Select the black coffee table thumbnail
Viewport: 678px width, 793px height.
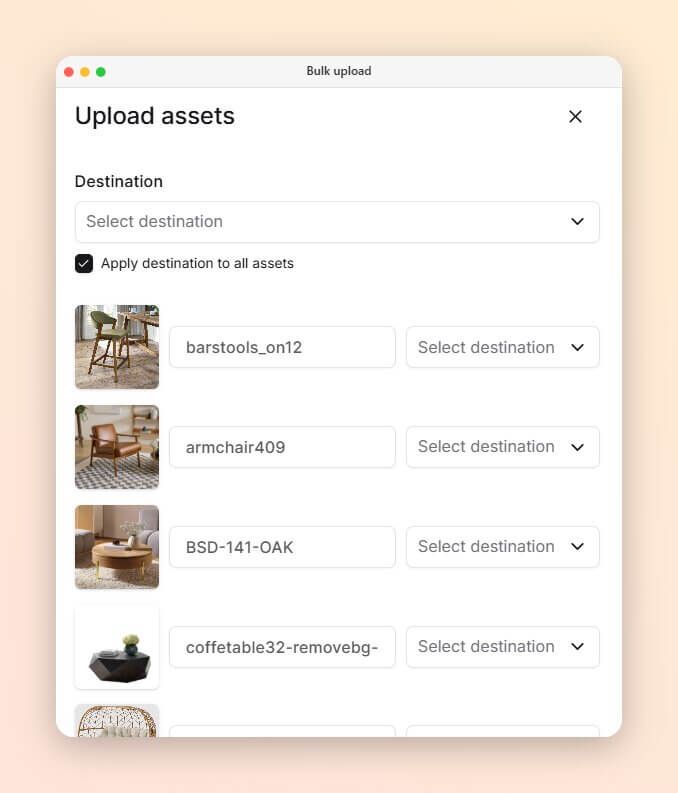[x=117, y=647]
